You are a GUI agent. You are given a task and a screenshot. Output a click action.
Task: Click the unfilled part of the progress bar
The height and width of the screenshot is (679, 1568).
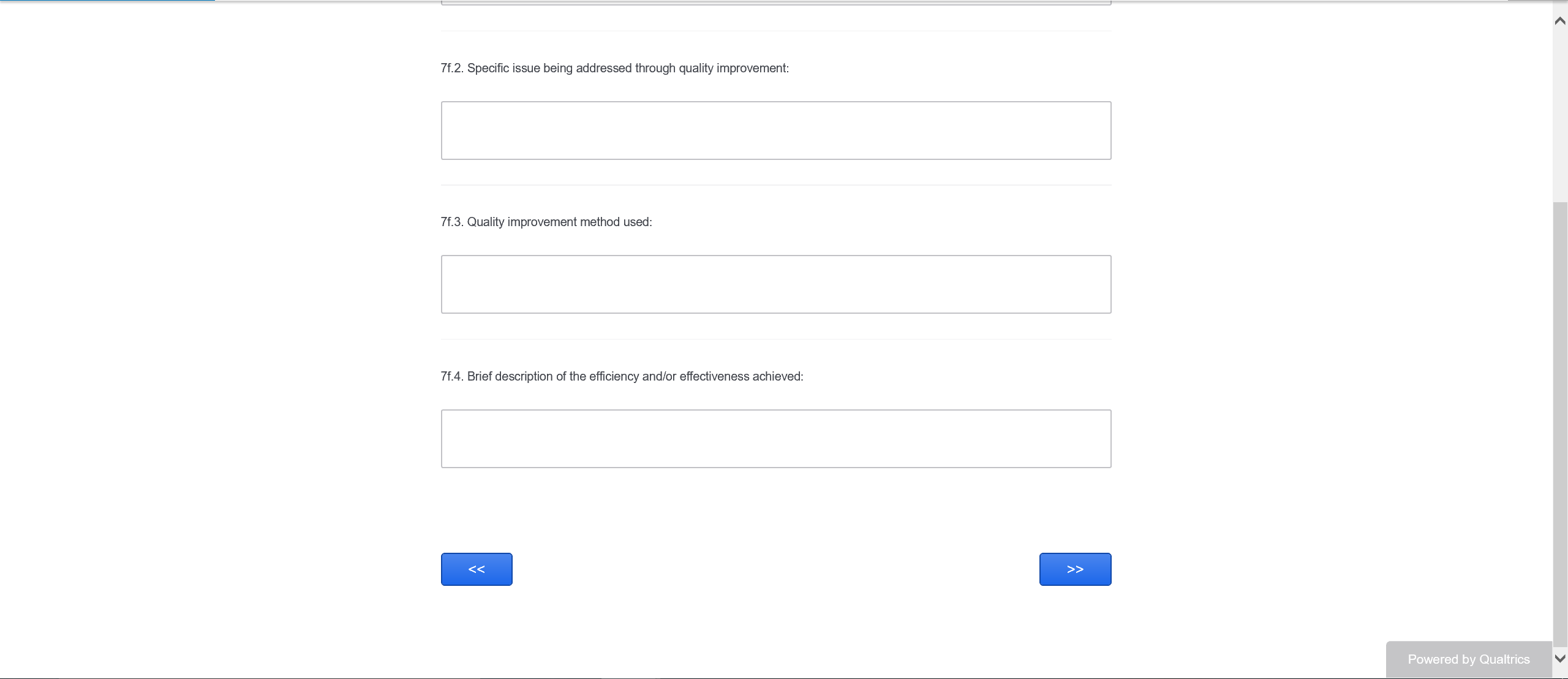(x=858, y=1)
